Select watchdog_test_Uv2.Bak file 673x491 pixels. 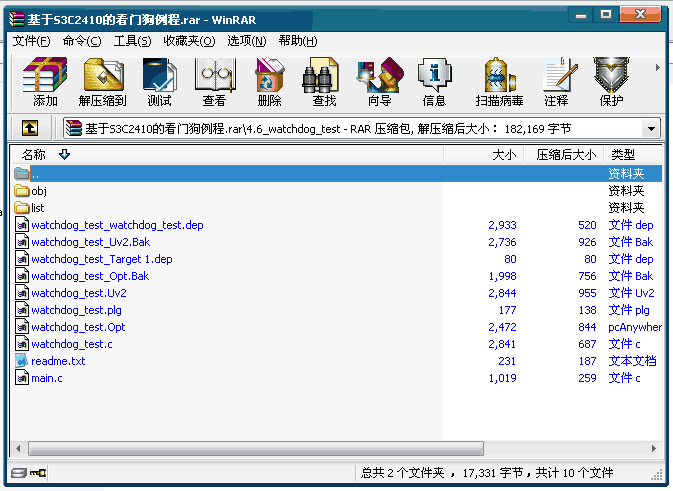(91, 242)
